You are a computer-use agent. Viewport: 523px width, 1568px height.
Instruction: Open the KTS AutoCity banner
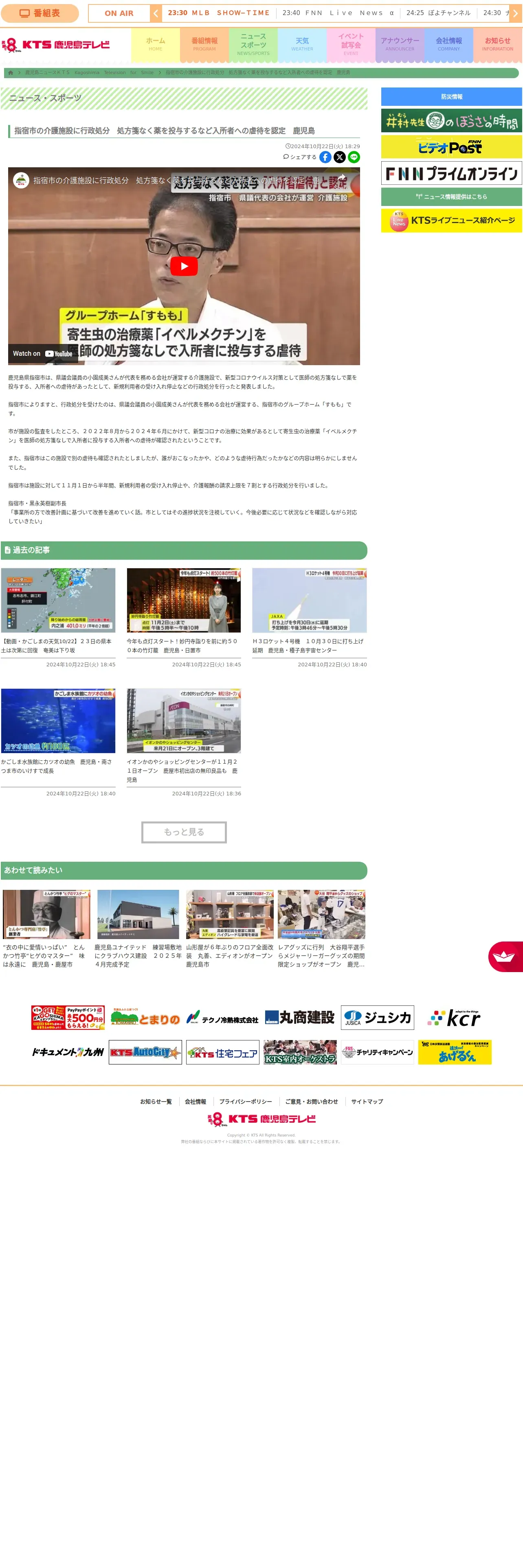point(145,1052)
